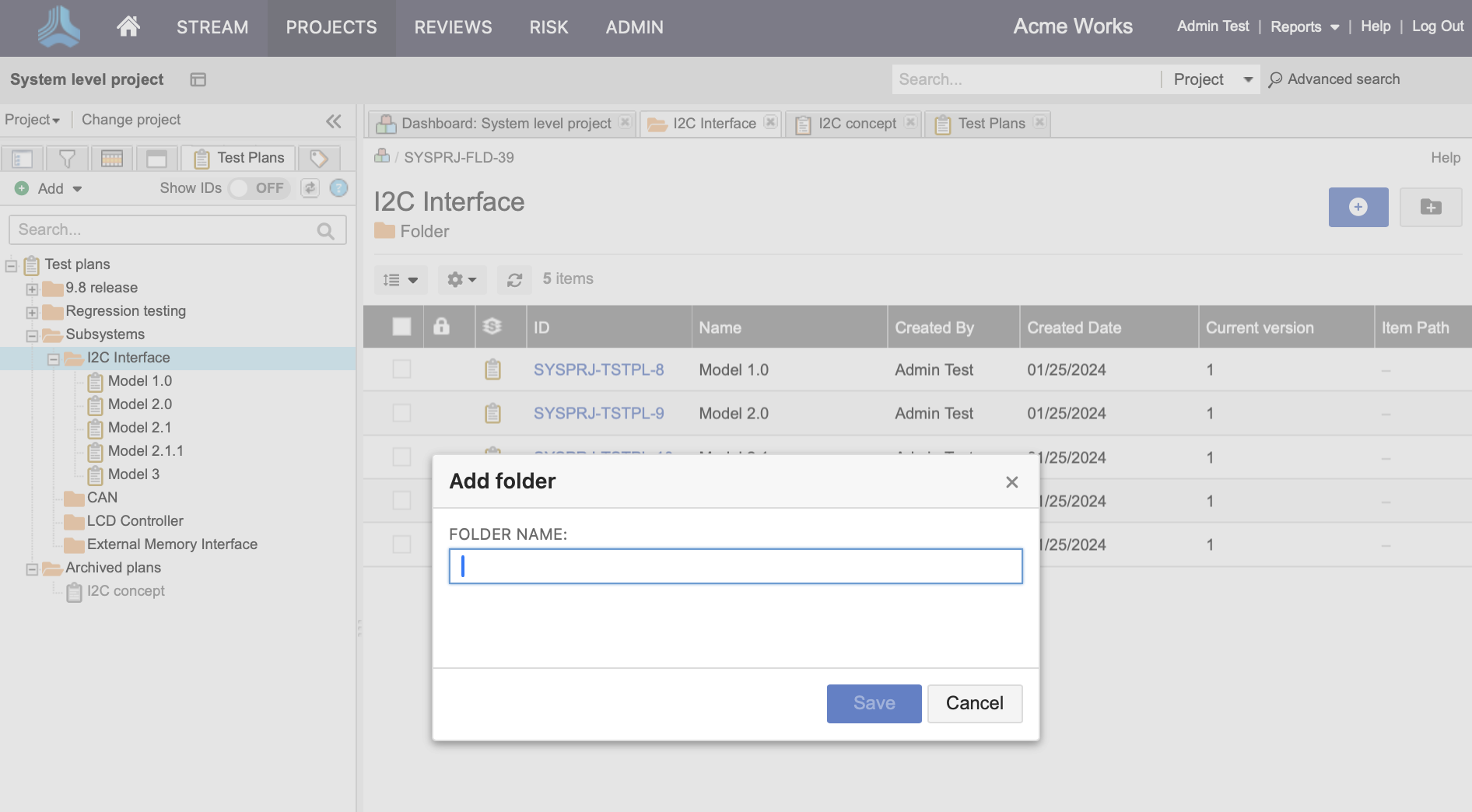Collapse the Test plans root node

coord(11,266)
